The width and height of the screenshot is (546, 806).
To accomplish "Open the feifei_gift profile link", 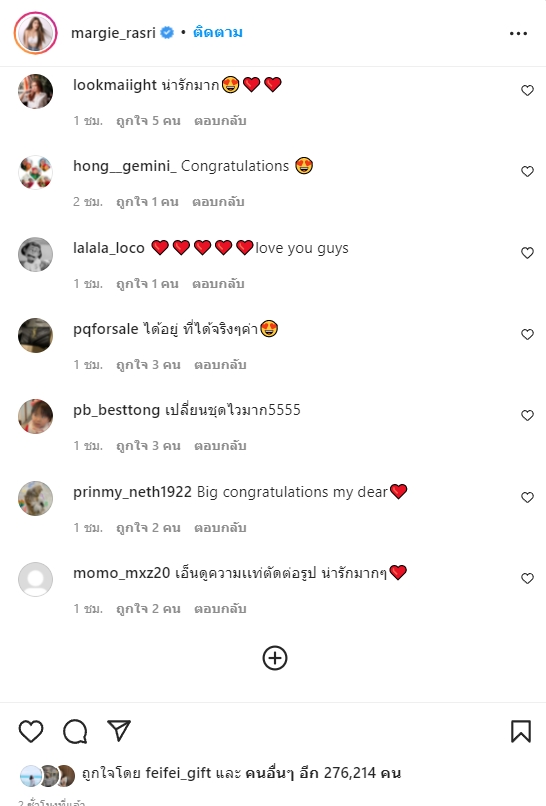I will click(x=178, y=773).
